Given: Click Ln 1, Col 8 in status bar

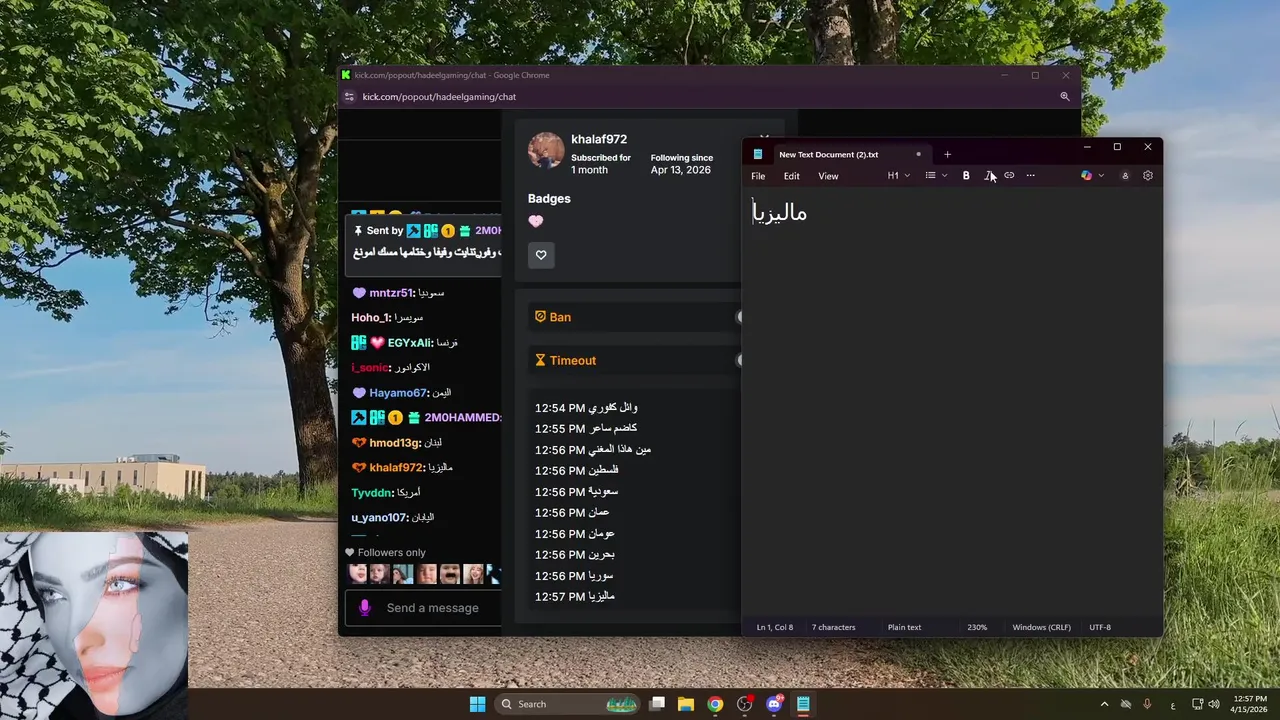Looking at the screenshot, I should click(x=774, y=627).
